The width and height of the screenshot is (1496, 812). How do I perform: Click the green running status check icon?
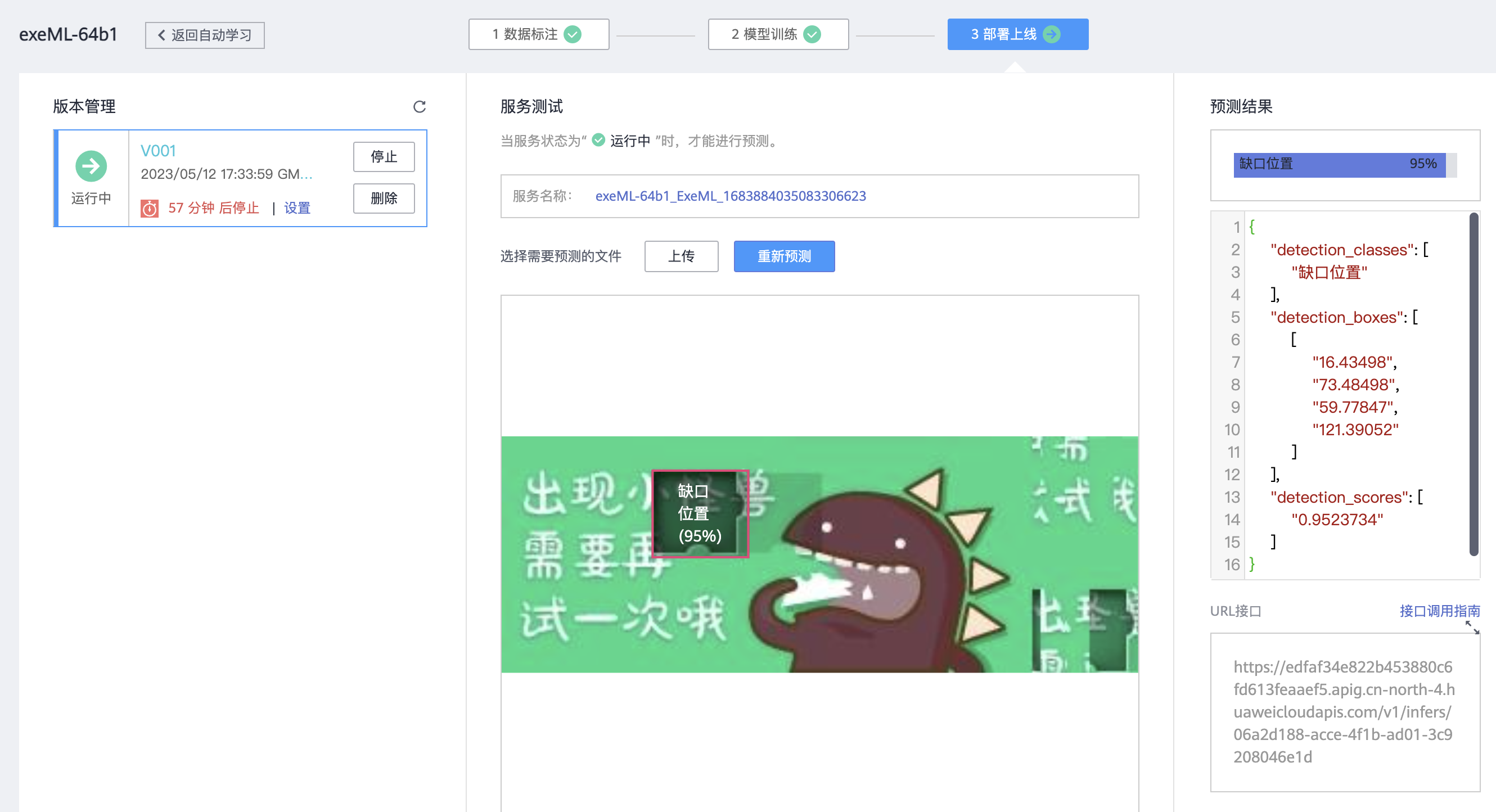(x=598, y=140)
